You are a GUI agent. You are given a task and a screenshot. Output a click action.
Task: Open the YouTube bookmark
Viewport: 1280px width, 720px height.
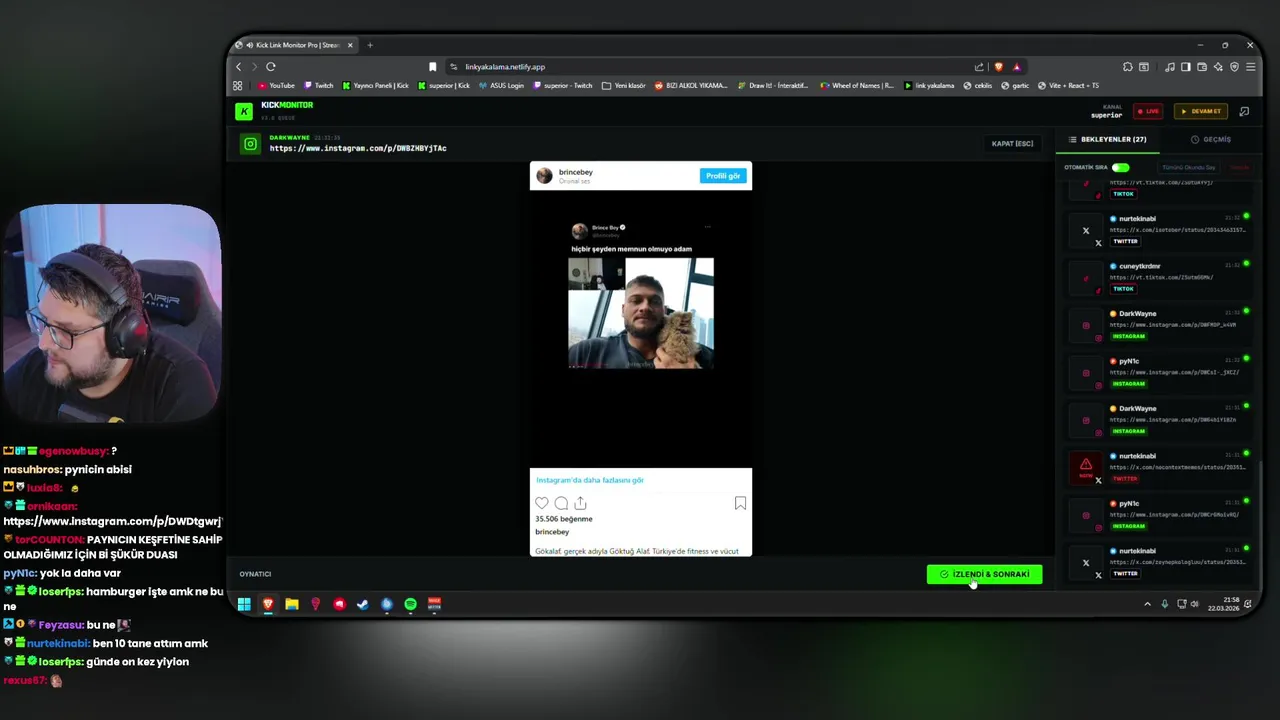point(277,86)
